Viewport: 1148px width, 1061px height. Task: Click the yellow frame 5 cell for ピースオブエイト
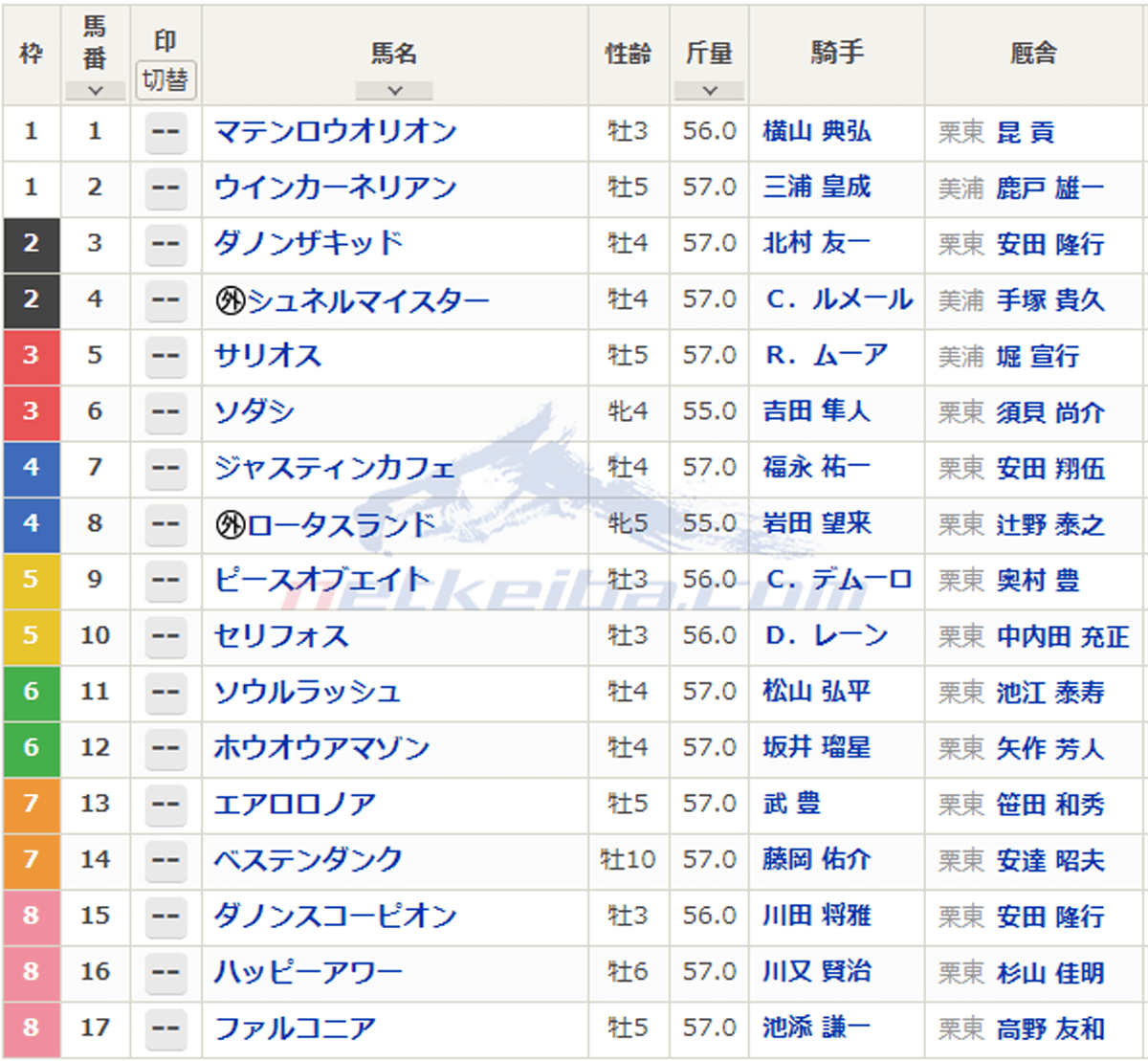32,580
